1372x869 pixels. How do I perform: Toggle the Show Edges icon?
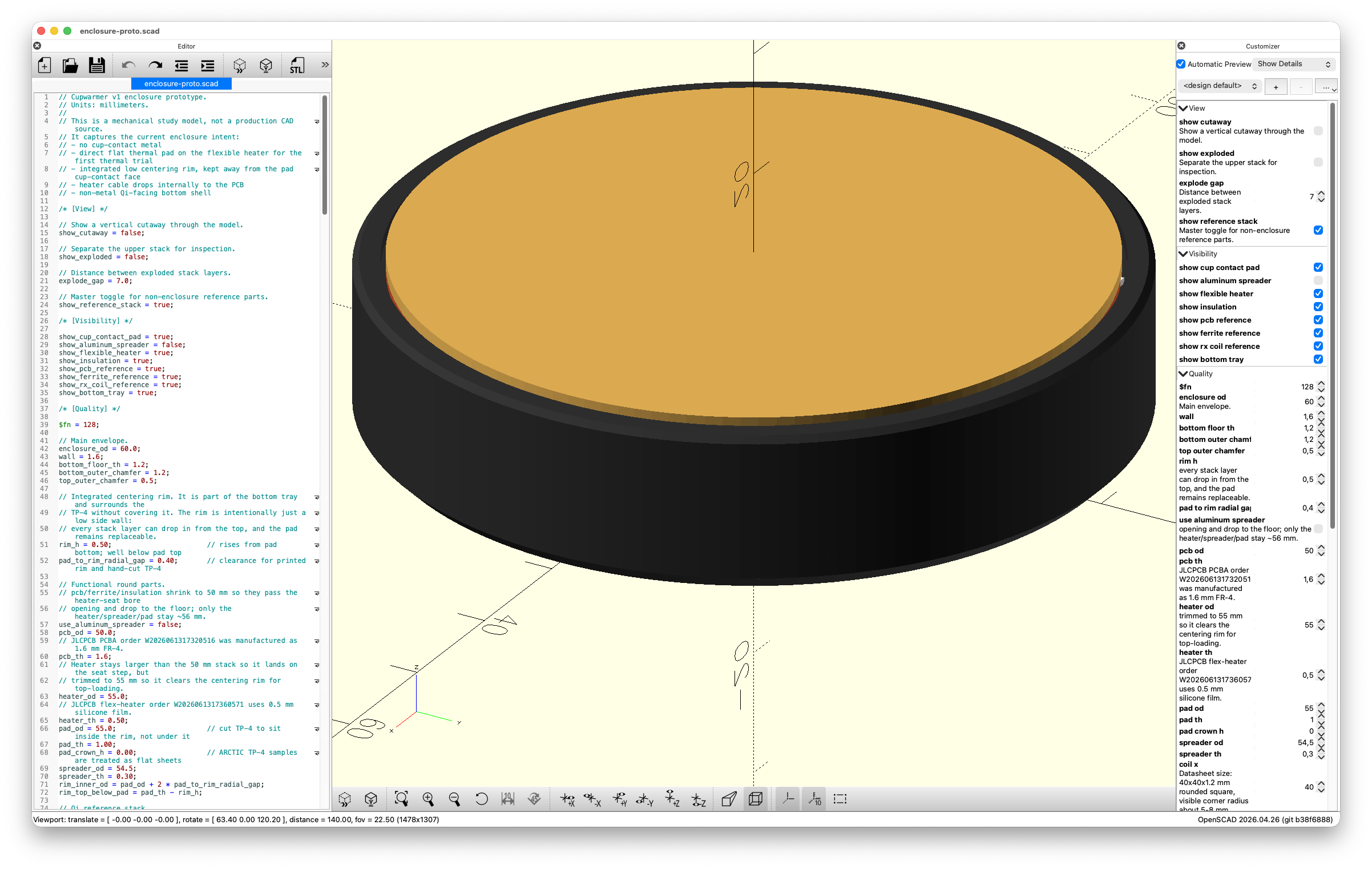(x=840, y=799)
